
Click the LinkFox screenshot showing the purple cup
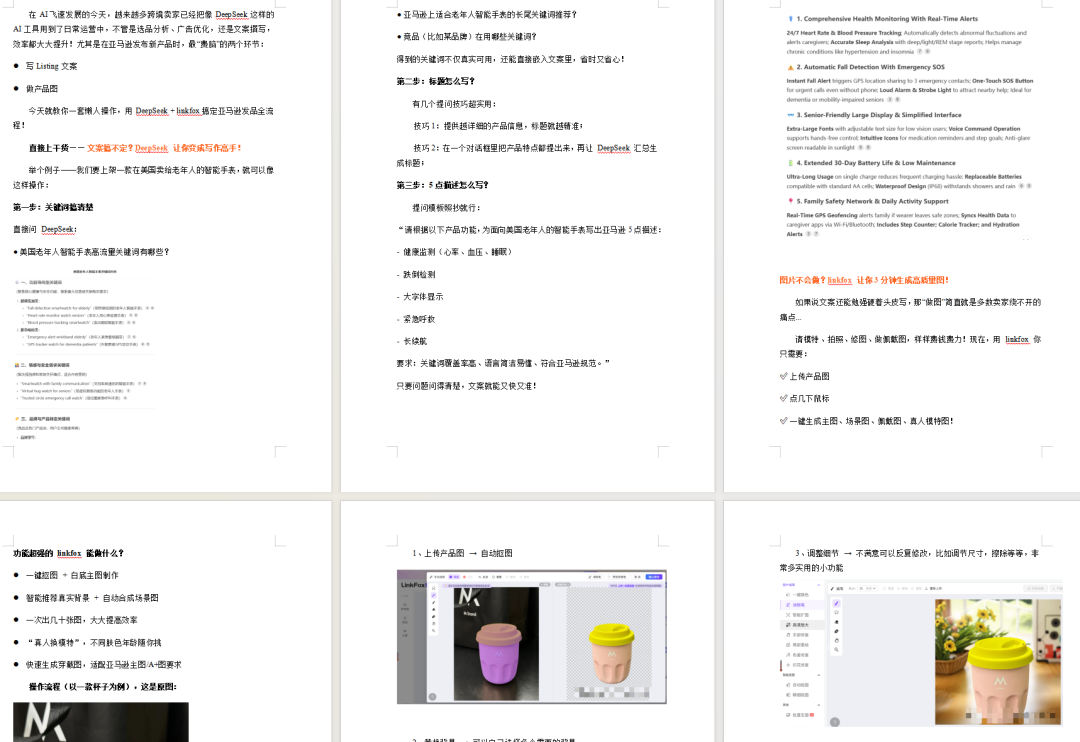(x=532, y=637)
